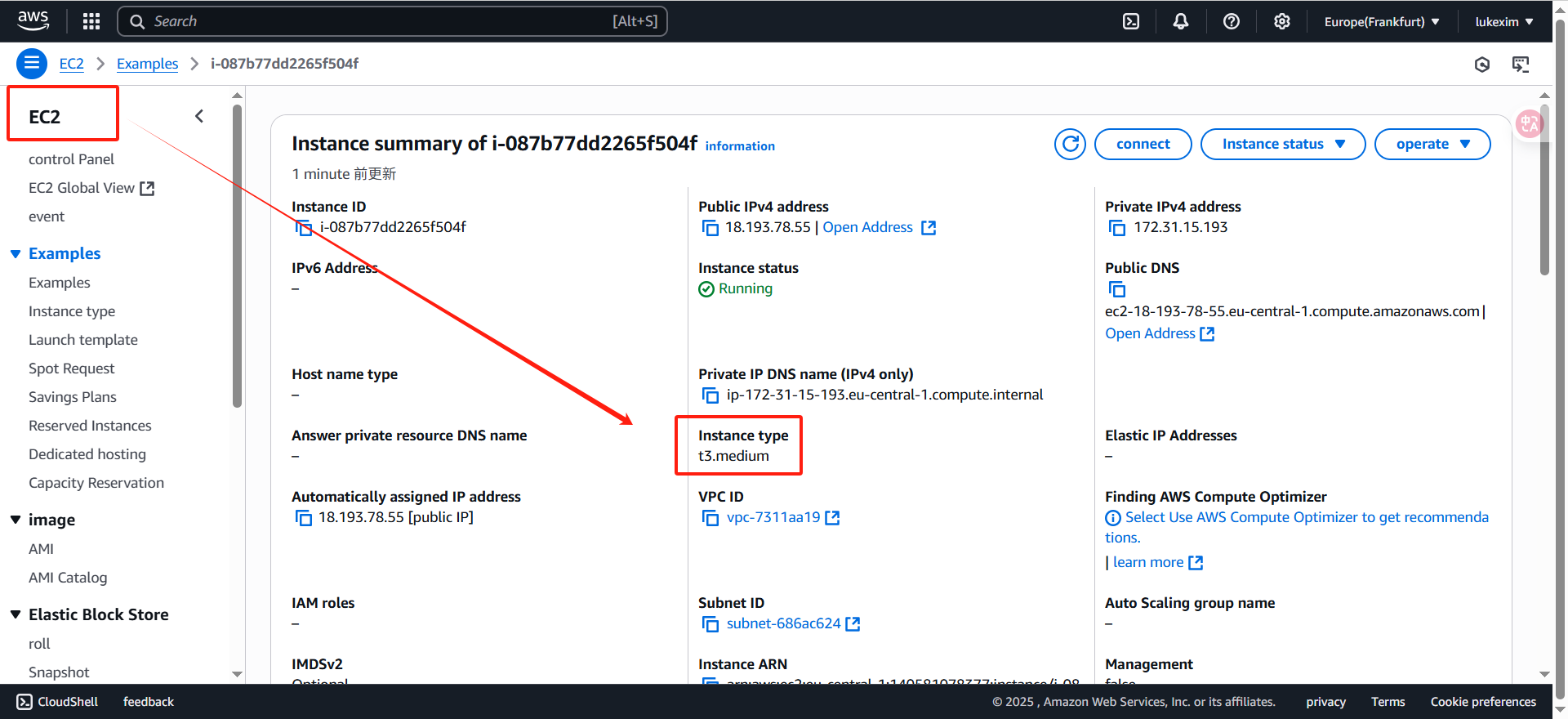Open Instance type in the sidebar
The width and height of the screenshot is (1568, 719).
click(x=72, y=311)
